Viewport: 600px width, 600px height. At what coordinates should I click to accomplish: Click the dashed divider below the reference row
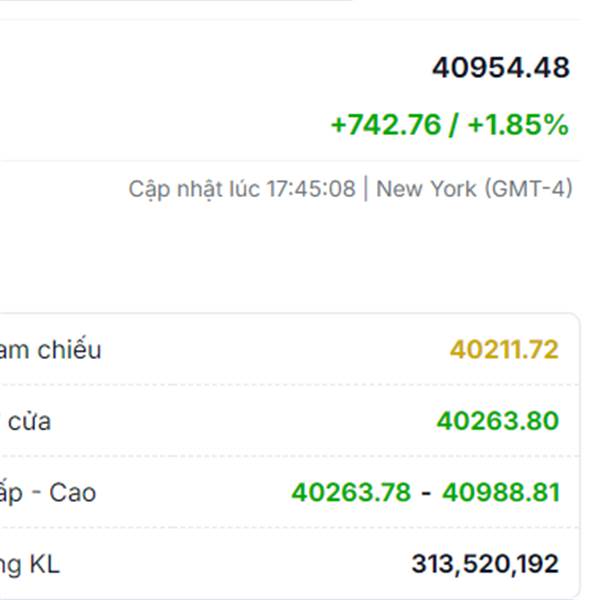click(289, 385)
